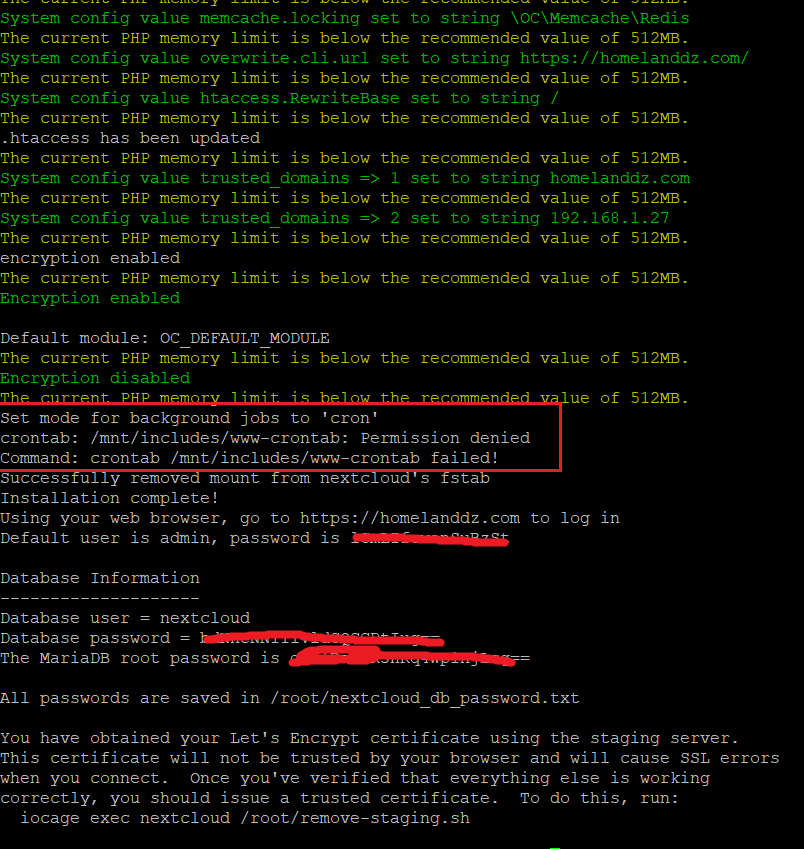Image resolution: width=804 pixels, height=849 pixels.
Task: Click 'Default user is admin' line
Action: (x=254, y=538)
